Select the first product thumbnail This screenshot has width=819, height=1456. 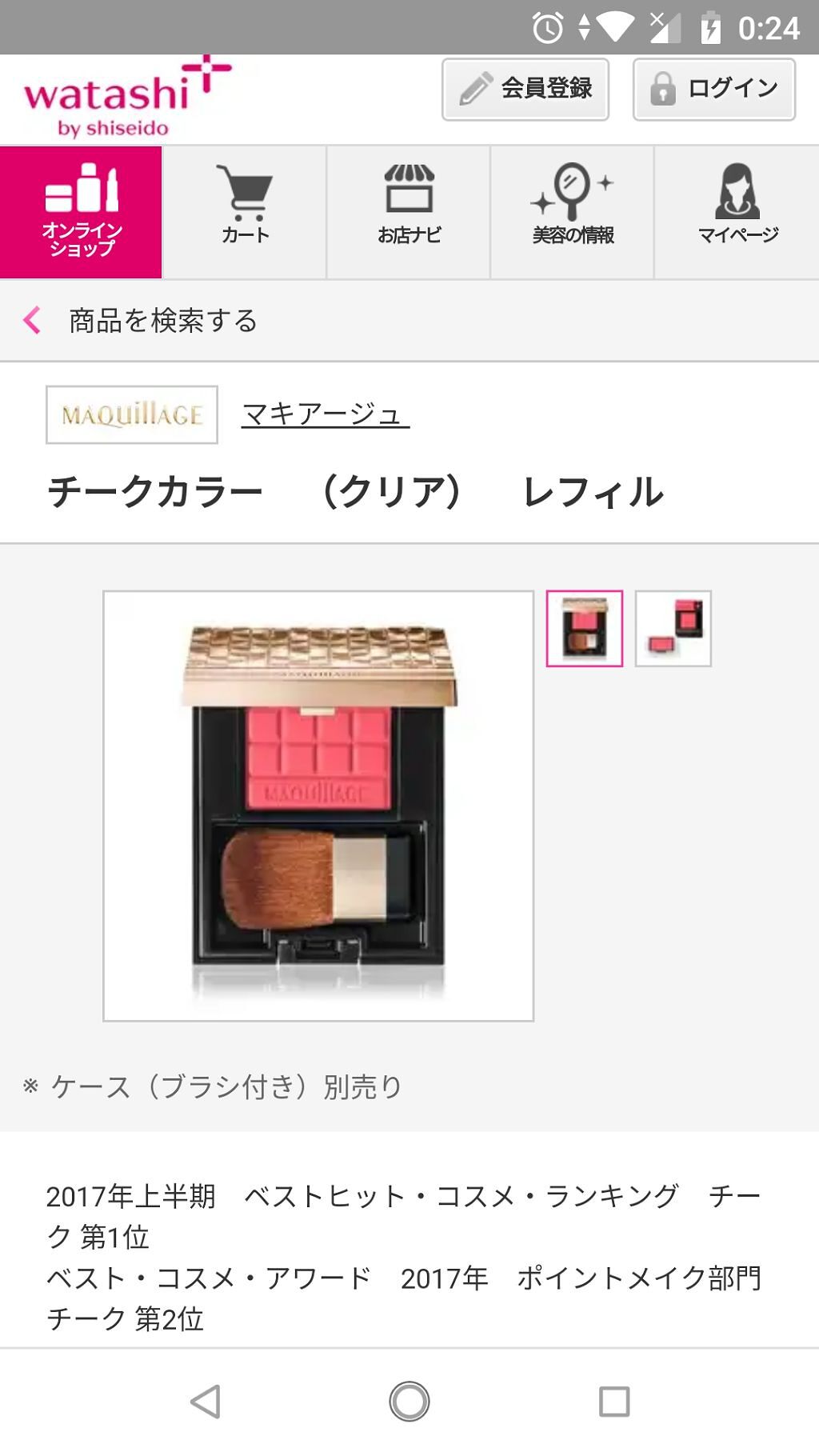coord(585,628)
